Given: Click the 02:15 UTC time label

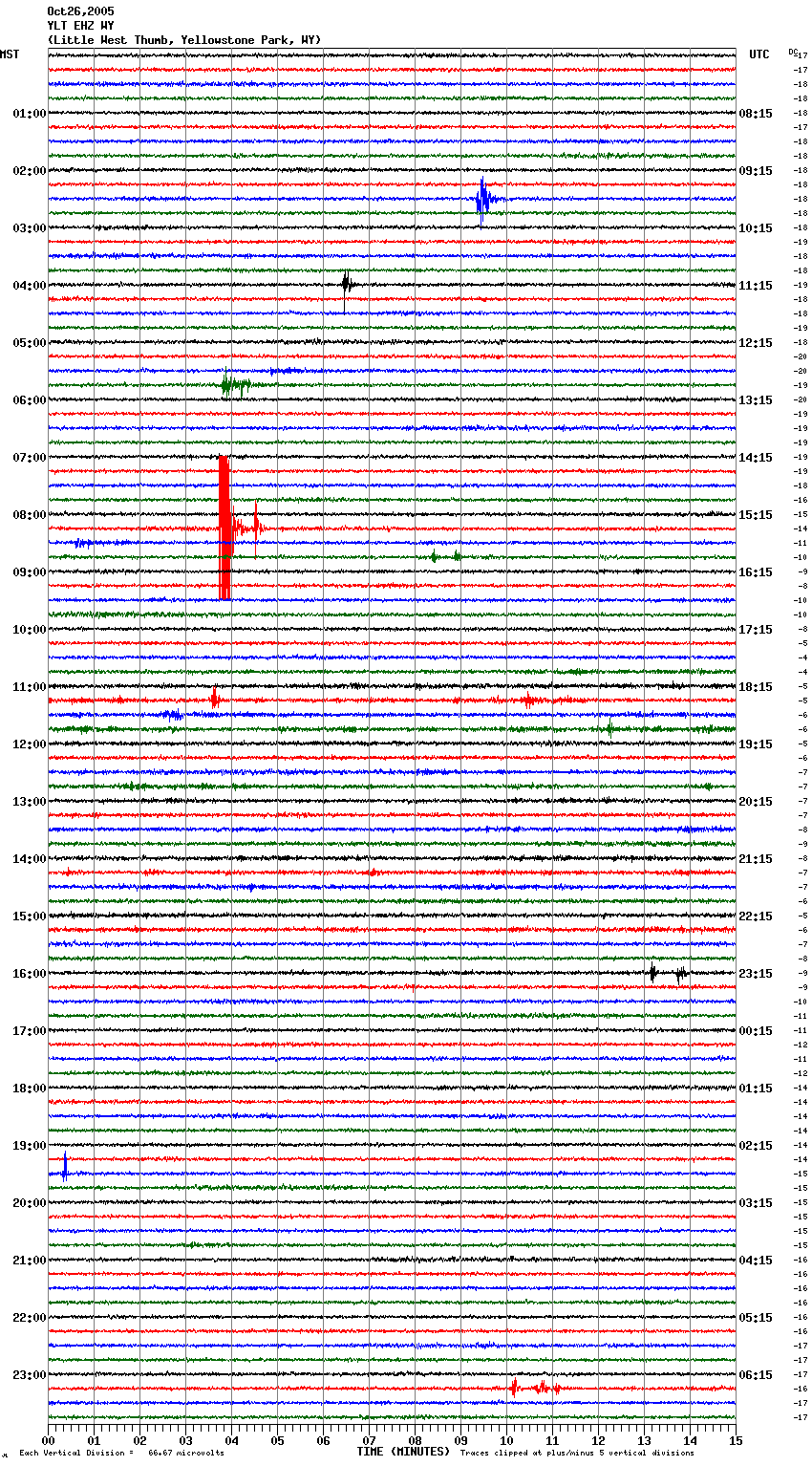Looking at the screenshot, I should pyautogui.click(x=756, y=1146).
